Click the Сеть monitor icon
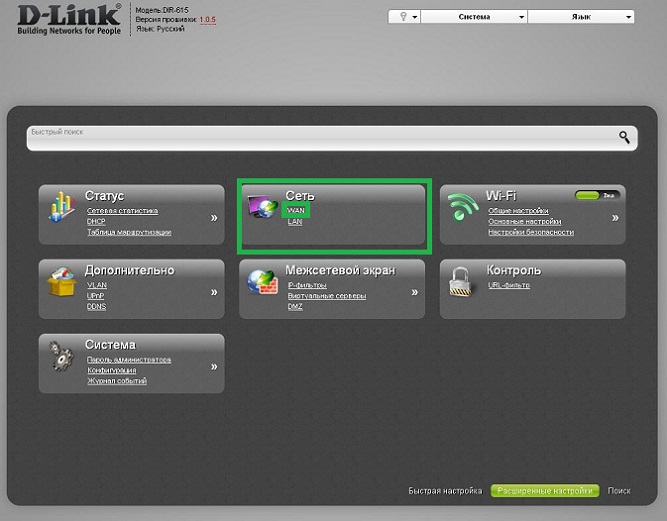 click(x=263, y=207)
